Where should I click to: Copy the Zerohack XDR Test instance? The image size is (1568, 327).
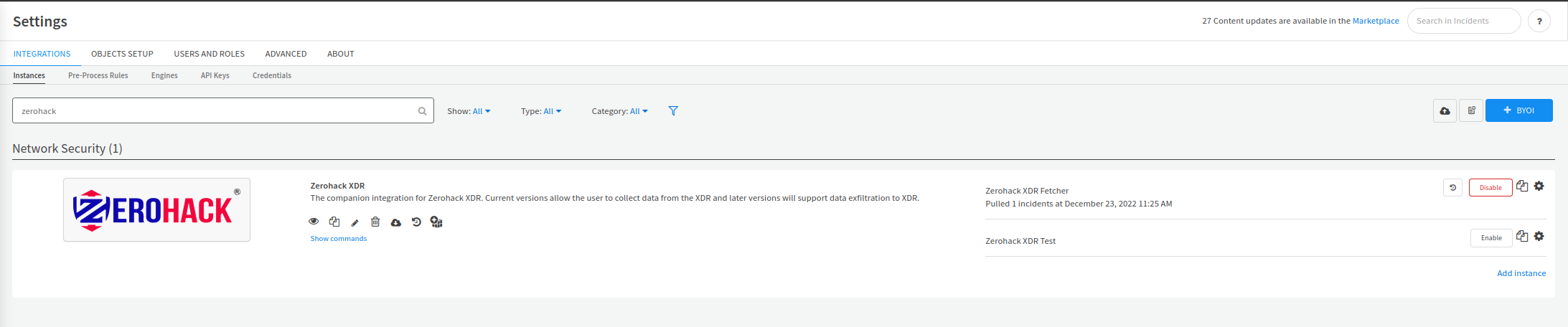point(1521,237)
